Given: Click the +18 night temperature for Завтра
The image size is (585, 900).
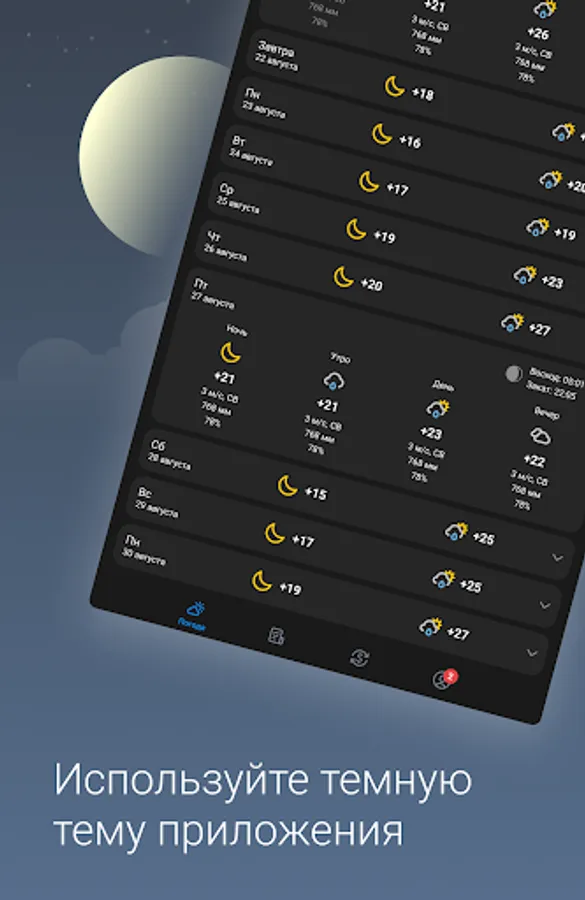Looking at the screenshot, I should [423, 94].
